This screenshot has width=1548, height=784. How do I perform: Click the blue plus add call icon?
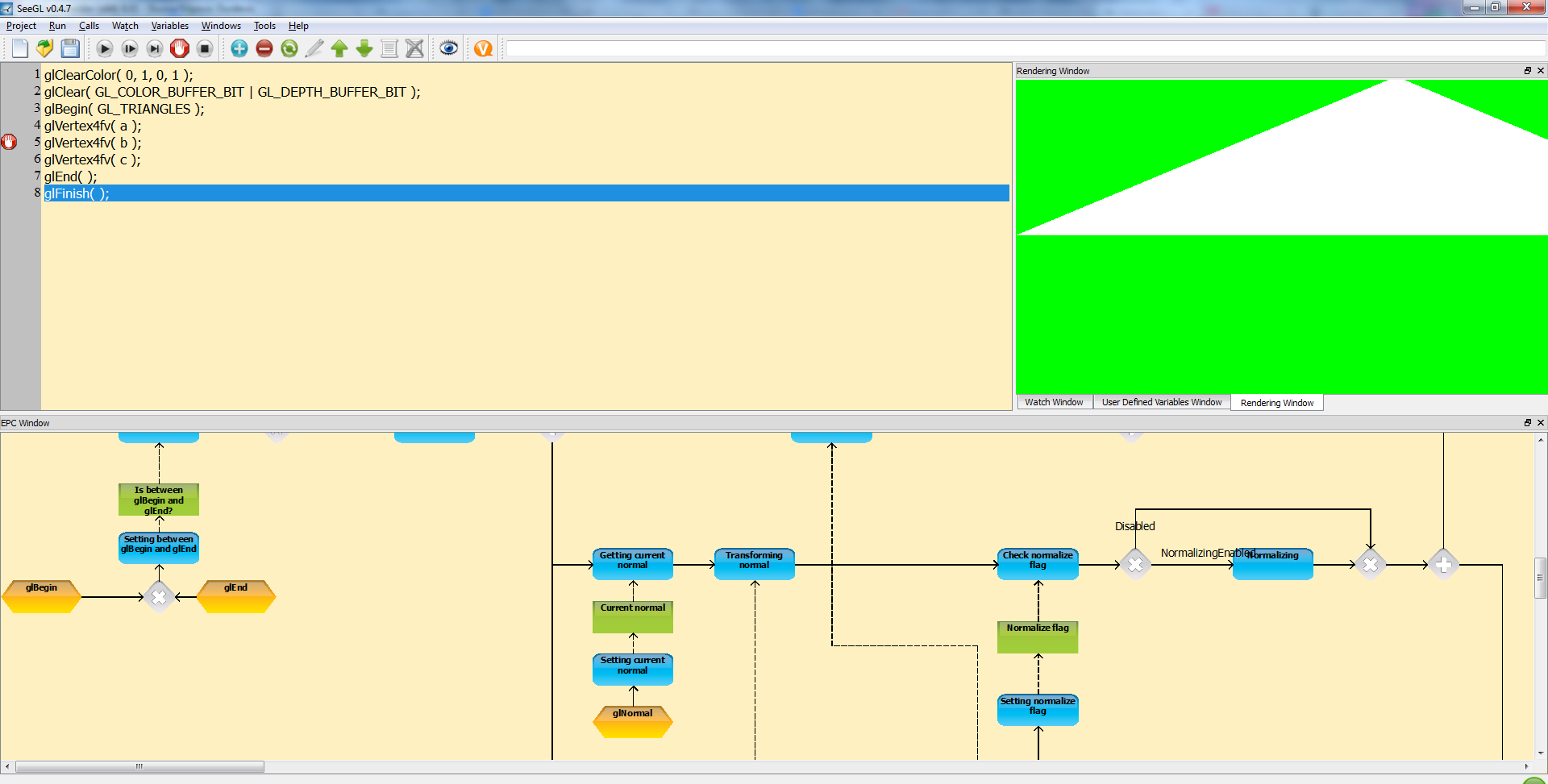tap(239, 48)
